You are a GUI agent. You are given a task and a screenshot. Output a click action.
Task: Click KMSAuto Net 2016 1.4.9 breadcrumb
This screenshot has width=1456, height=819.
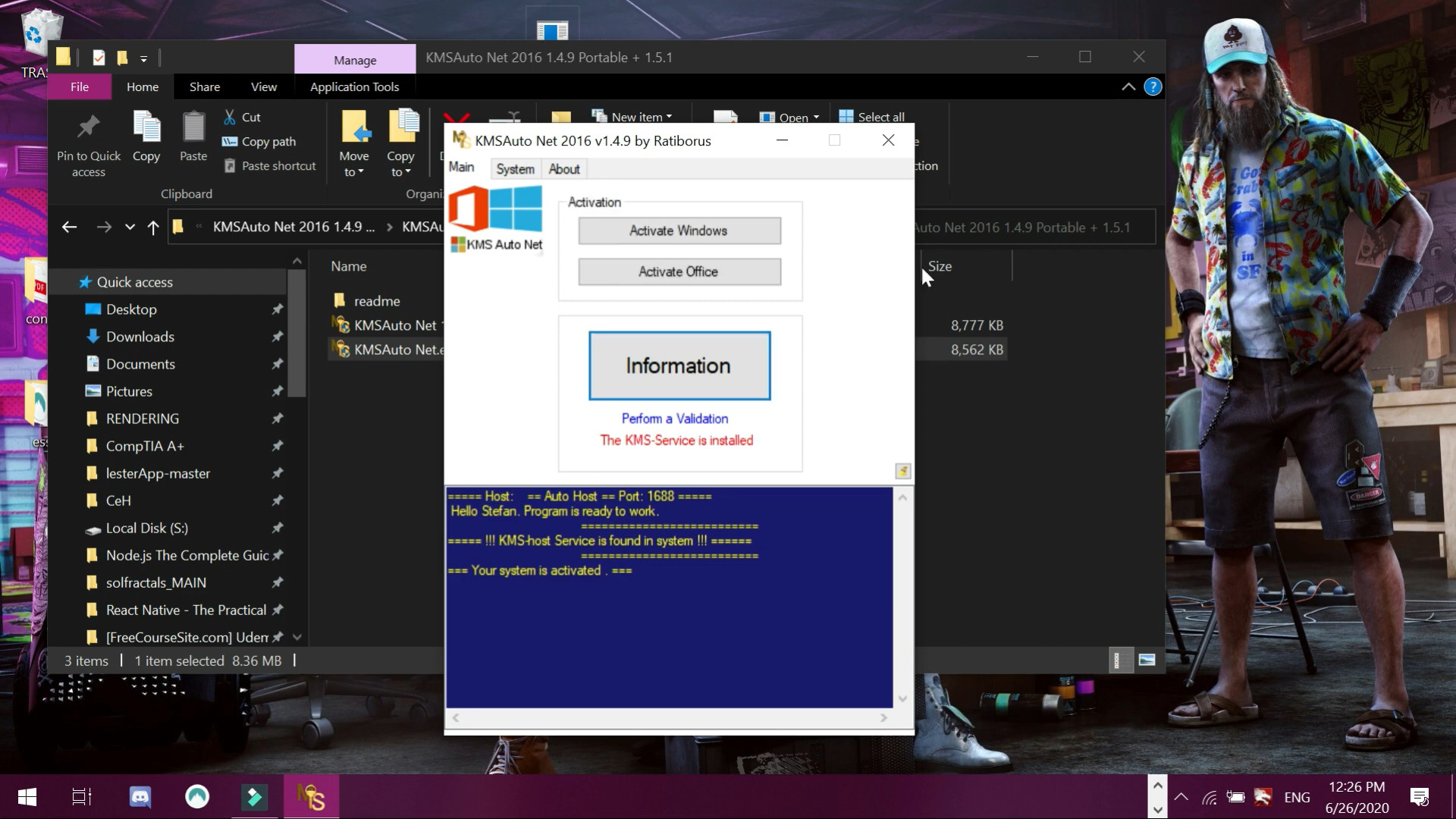(293, 227)
